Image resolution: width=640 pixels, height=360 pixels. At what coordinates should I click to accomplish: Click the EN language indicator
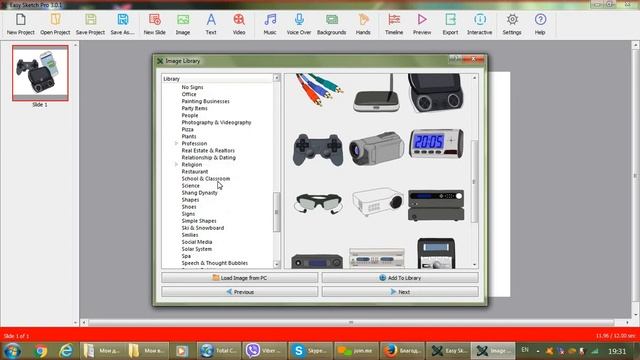pos(525,350)
